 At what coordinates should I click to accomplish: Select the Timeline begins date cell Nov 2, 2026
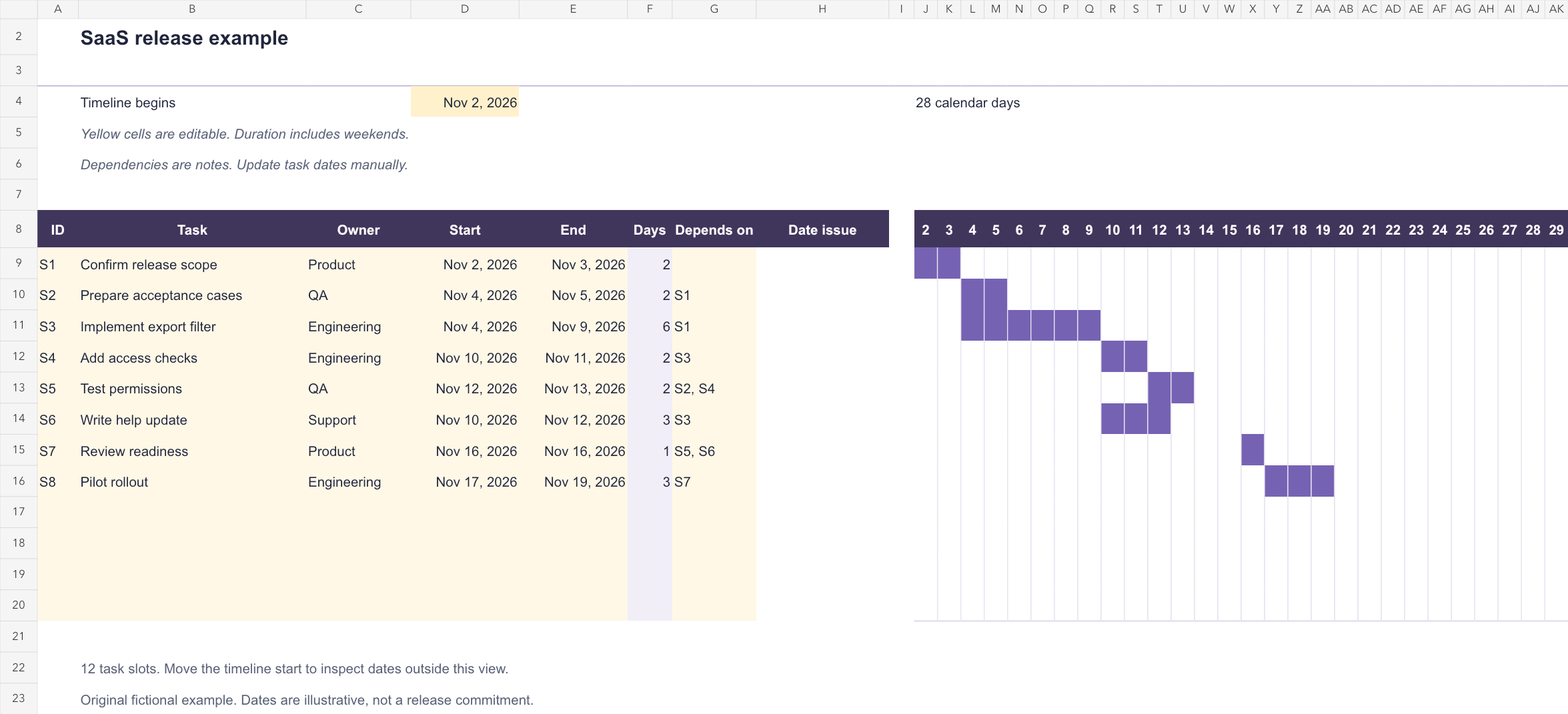[464, 103]
